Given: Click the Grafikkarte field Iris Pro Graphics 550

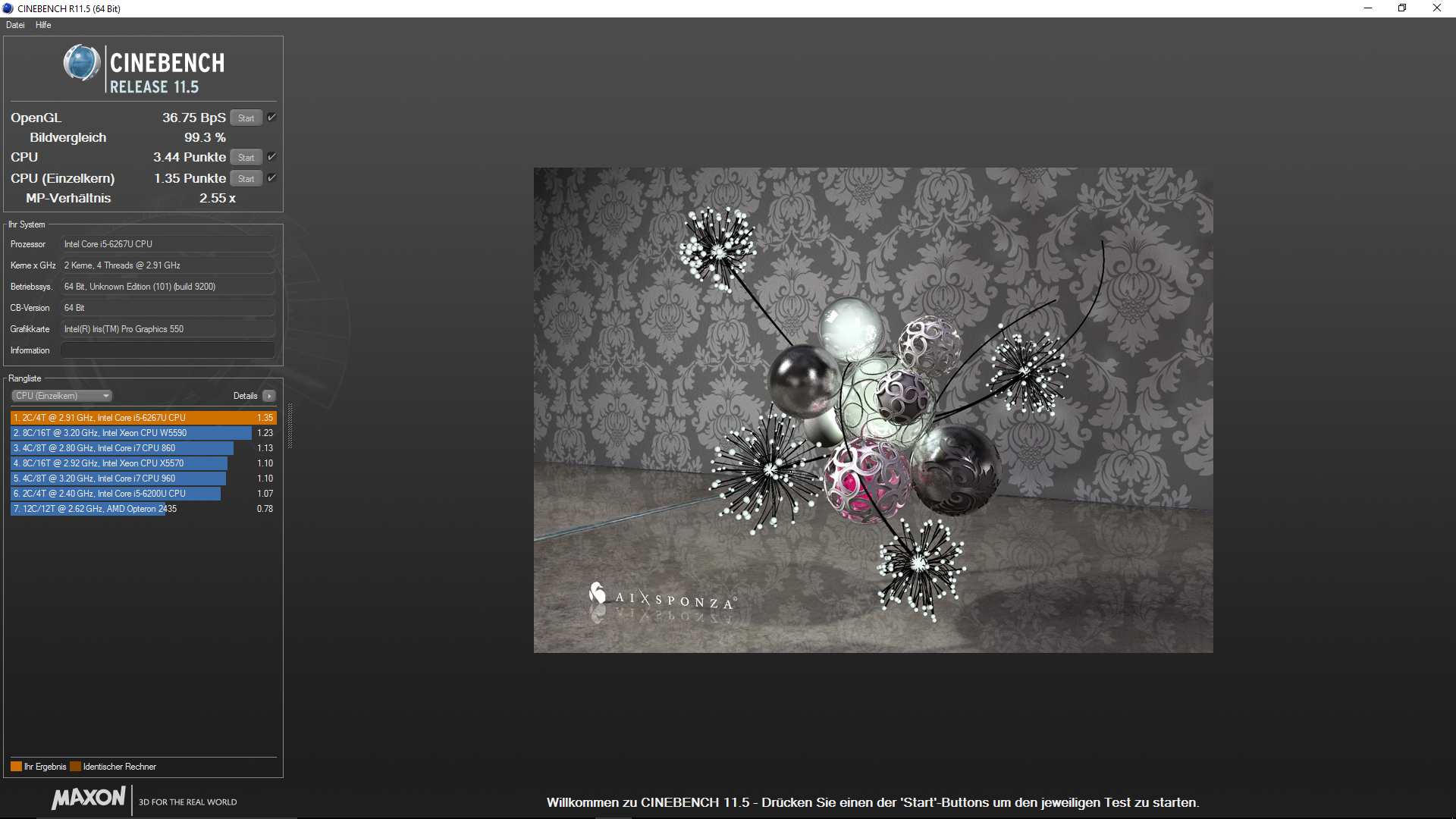Looking at the screenshot, I should tap(168, 329).
